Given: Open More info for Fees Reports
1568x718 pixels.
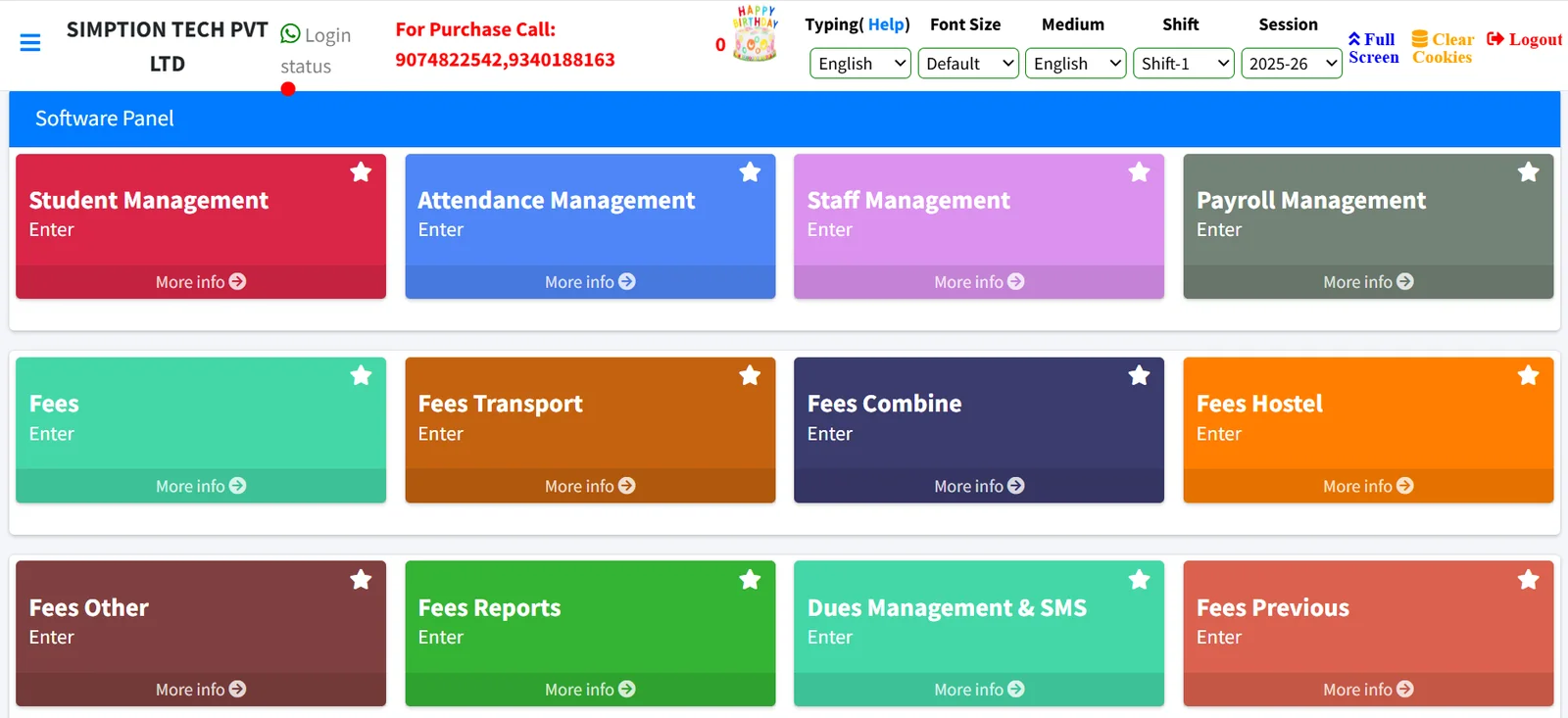Looking at the screenshot, I should tap(590, 690).
